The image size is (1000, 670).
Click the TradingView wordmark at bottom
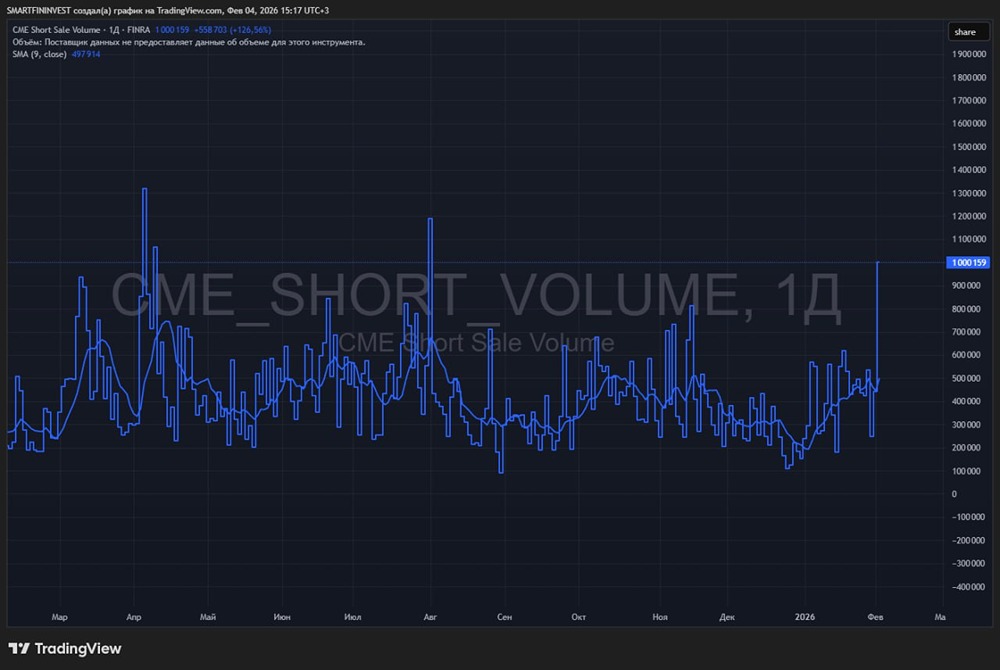(x=78, y=649)
